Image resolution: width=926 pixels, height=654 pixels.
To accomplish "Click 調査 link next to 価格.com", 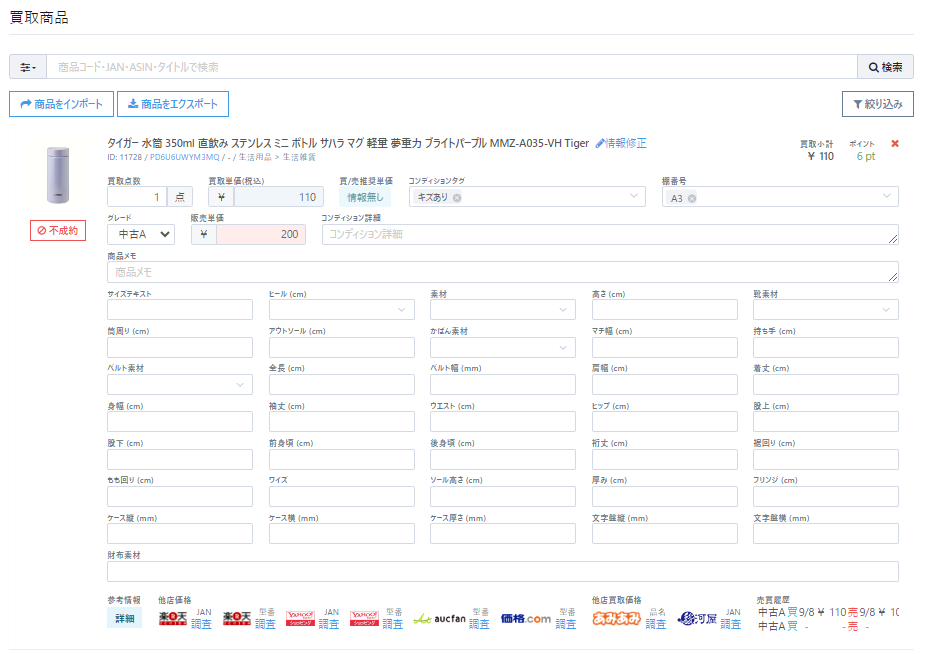I will (566, 624).
